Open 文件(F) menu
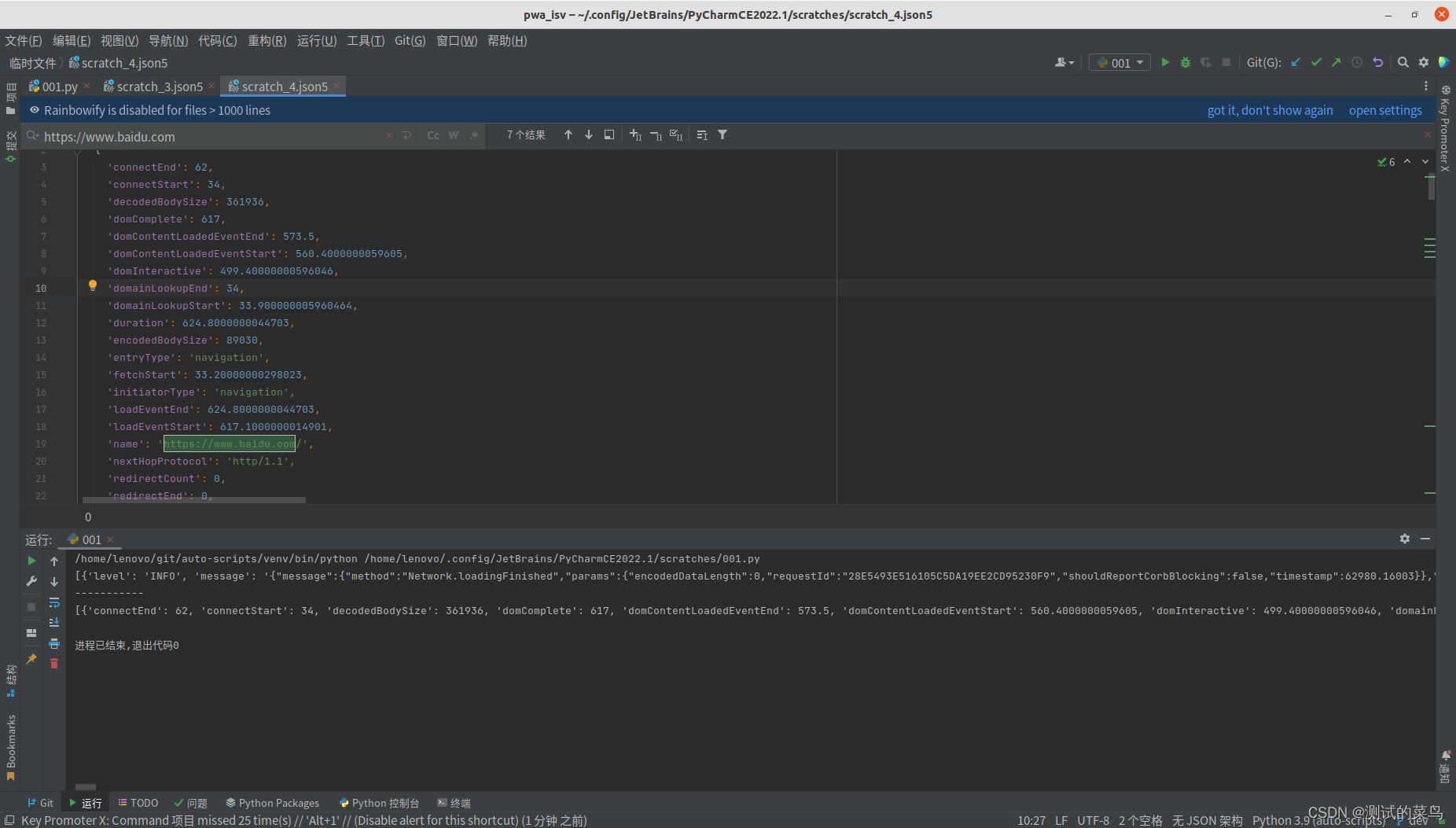 point(24,41)
